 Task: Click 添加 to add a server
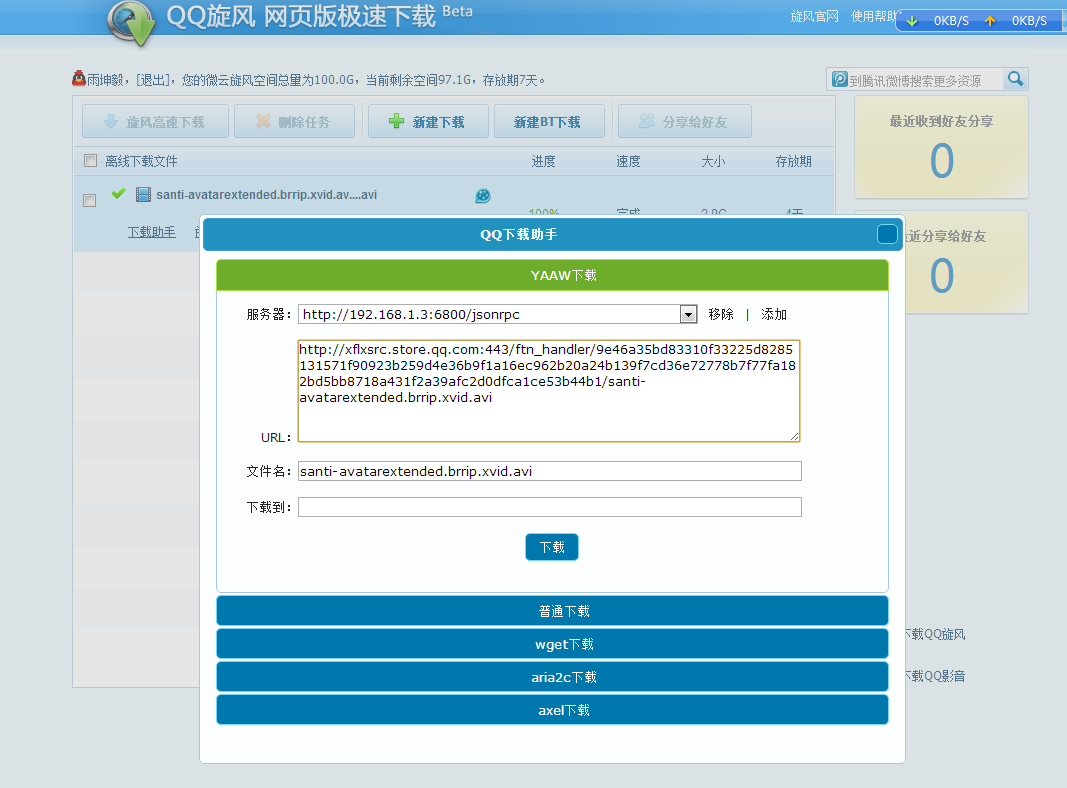774,314
